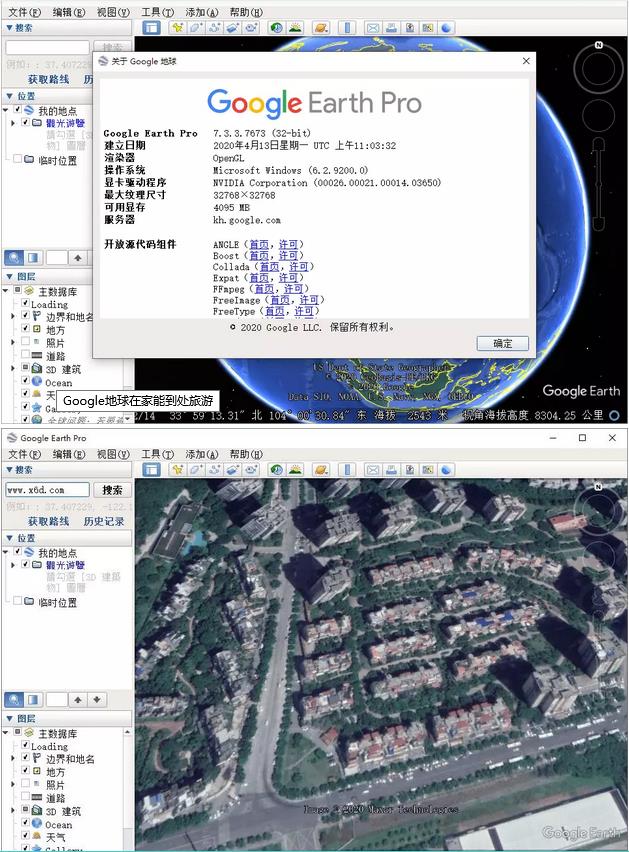Click Add Placemark pushpin in About-dialog window toolbar
Image resolution: width=629 pixels, height=852 pixels.
pos(177,28)
